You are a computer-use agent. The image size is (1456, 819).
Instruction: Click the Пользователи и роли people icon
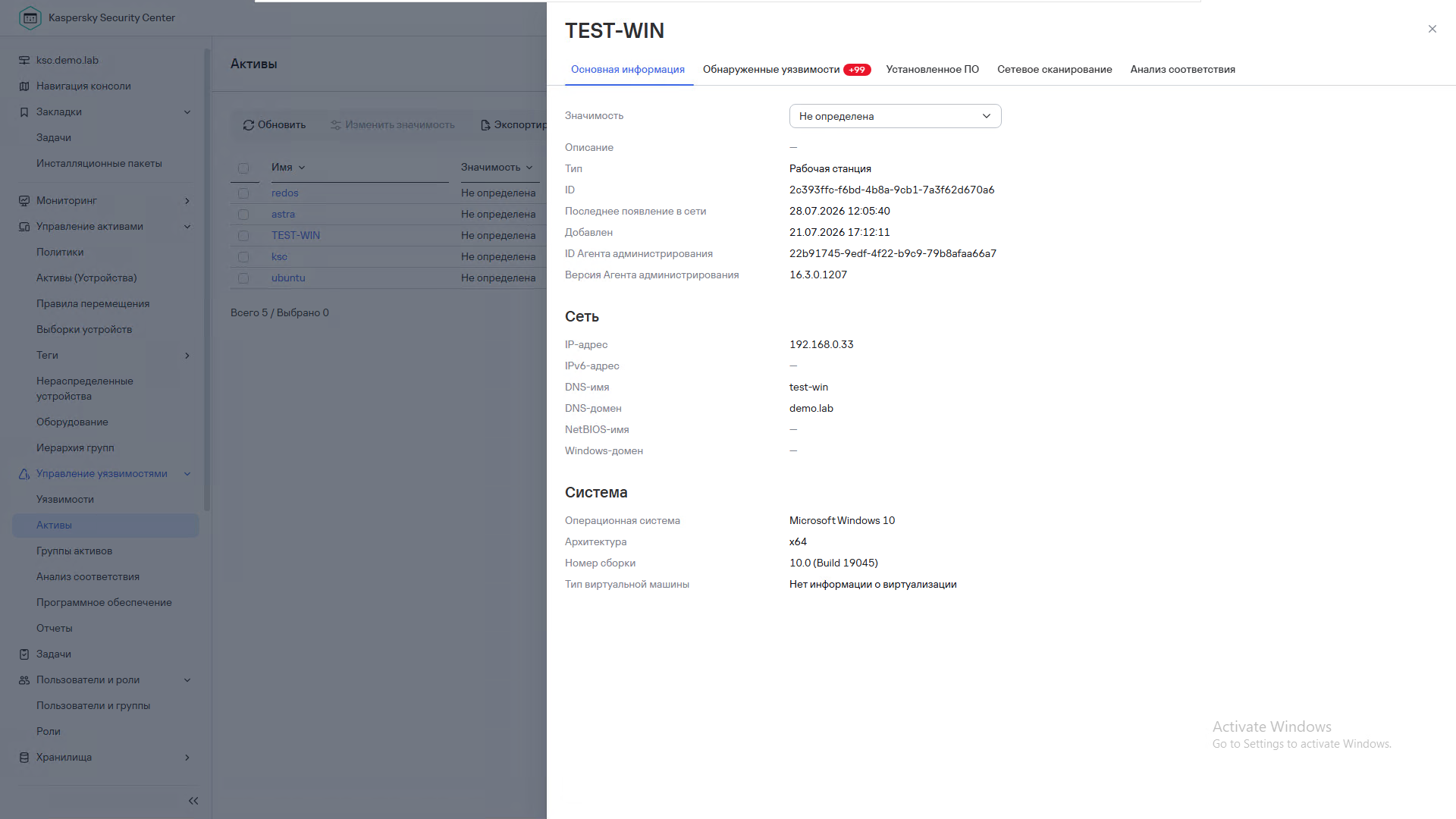24,680
